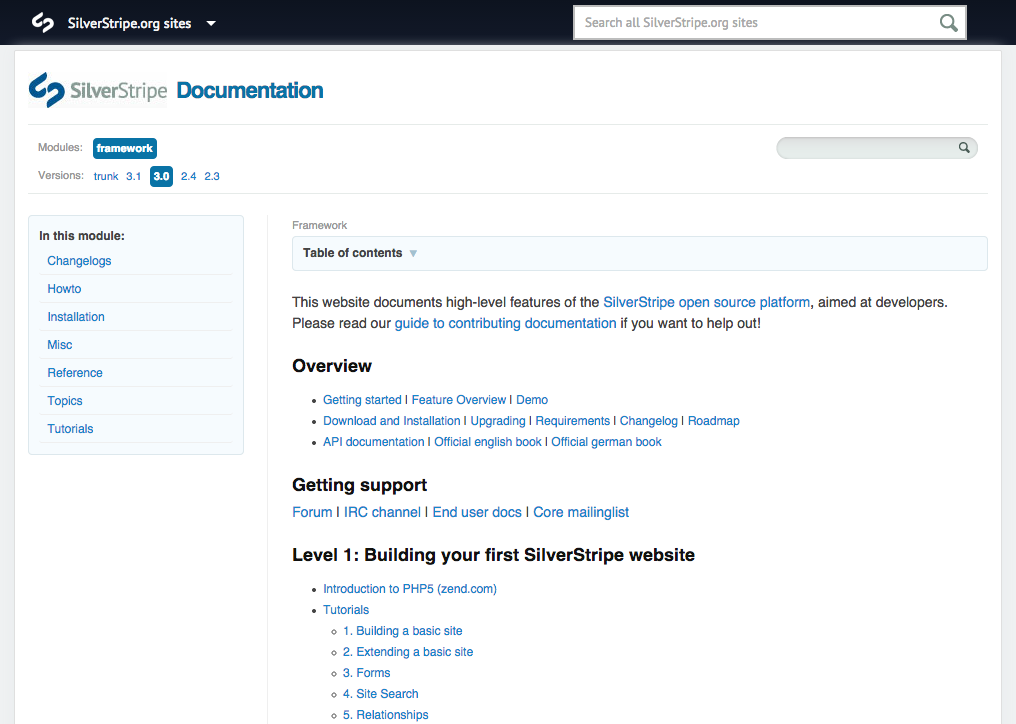Screen dimensions: 1016x724
Task: Select version 2.4
Action: tap(188, 176)
